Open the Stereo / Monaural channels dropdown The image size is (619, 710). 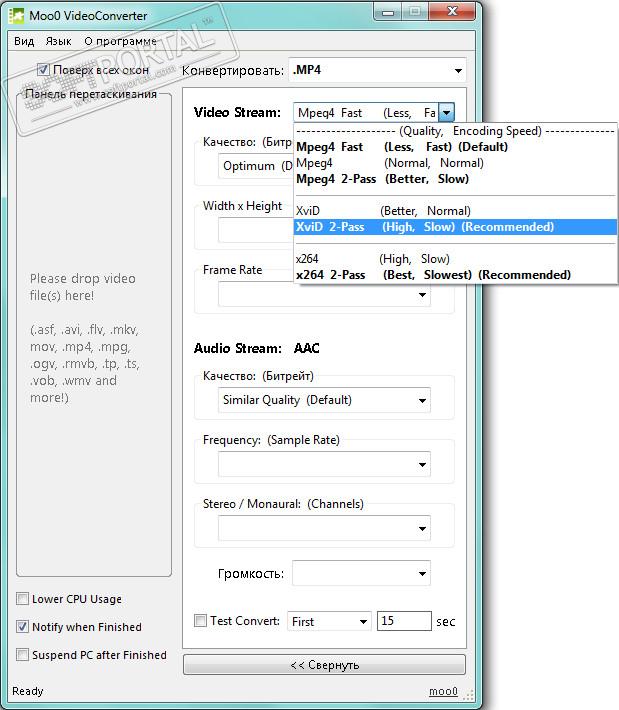324,528
